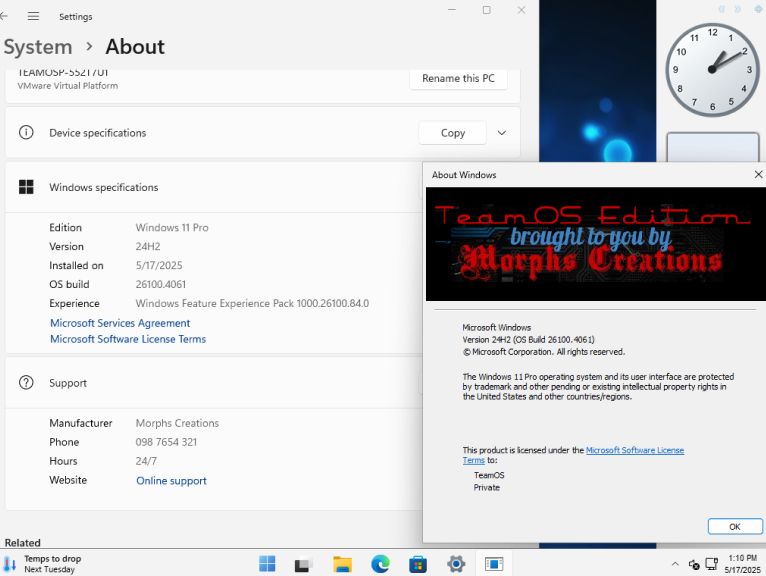This screenshot has height=576, width=766.
Task: Open Microsoft Services Agreement link
Action: coord(120,323)
